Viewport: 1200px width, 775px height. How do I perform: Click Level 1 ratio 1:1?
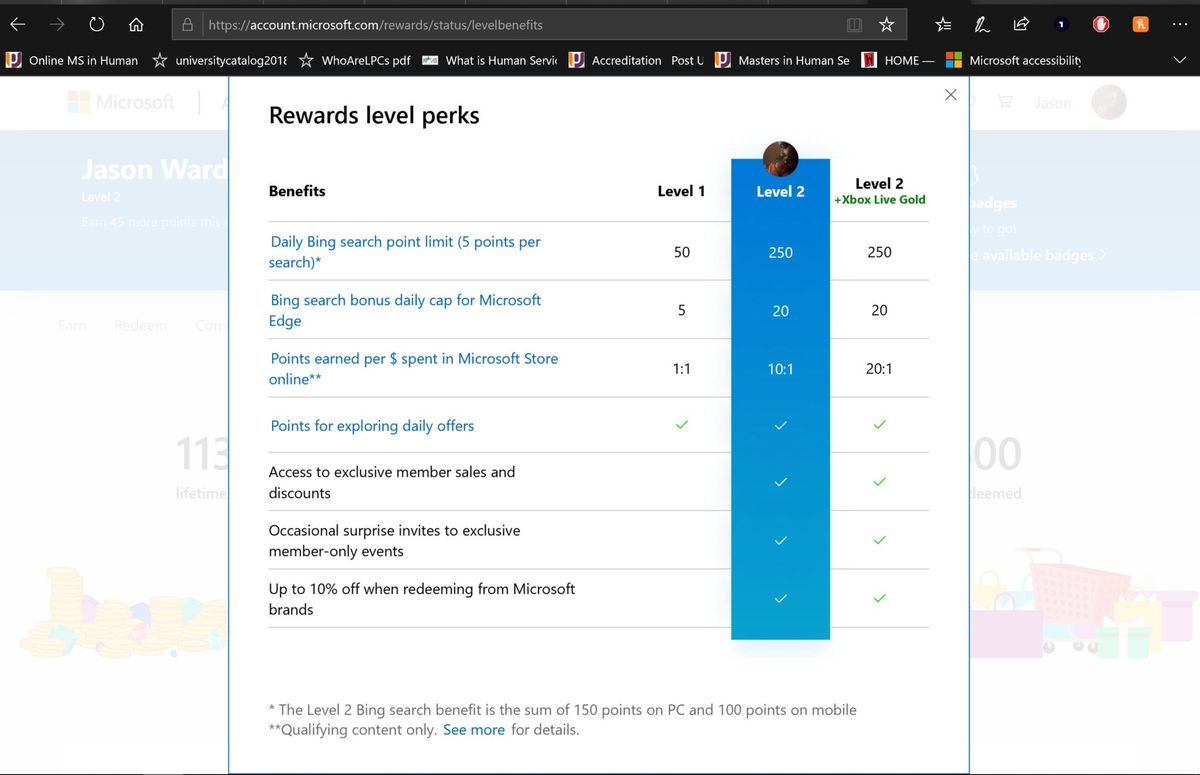click(x=682, y=368)
